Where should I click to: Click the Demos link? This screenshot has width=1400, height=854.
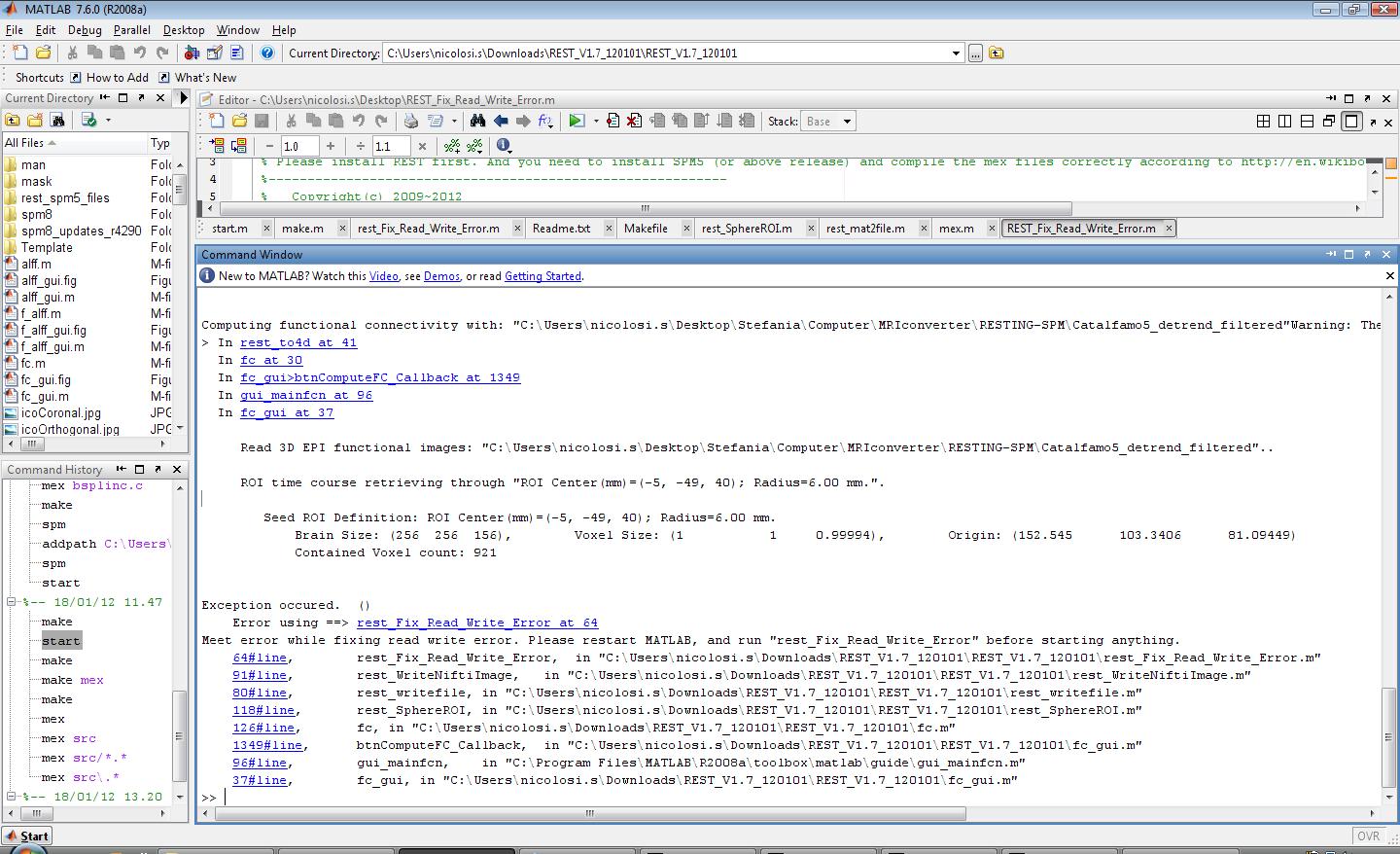coord(441,276)
